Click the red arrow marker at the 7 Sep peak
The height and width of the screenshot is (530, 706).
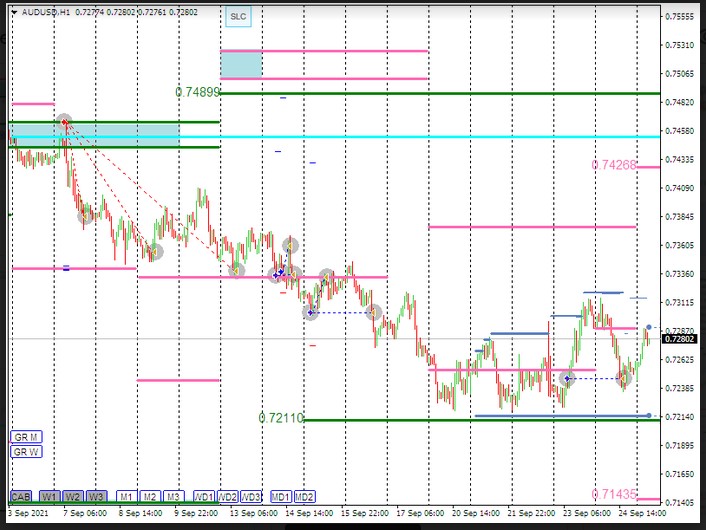[x=65, y=122]
